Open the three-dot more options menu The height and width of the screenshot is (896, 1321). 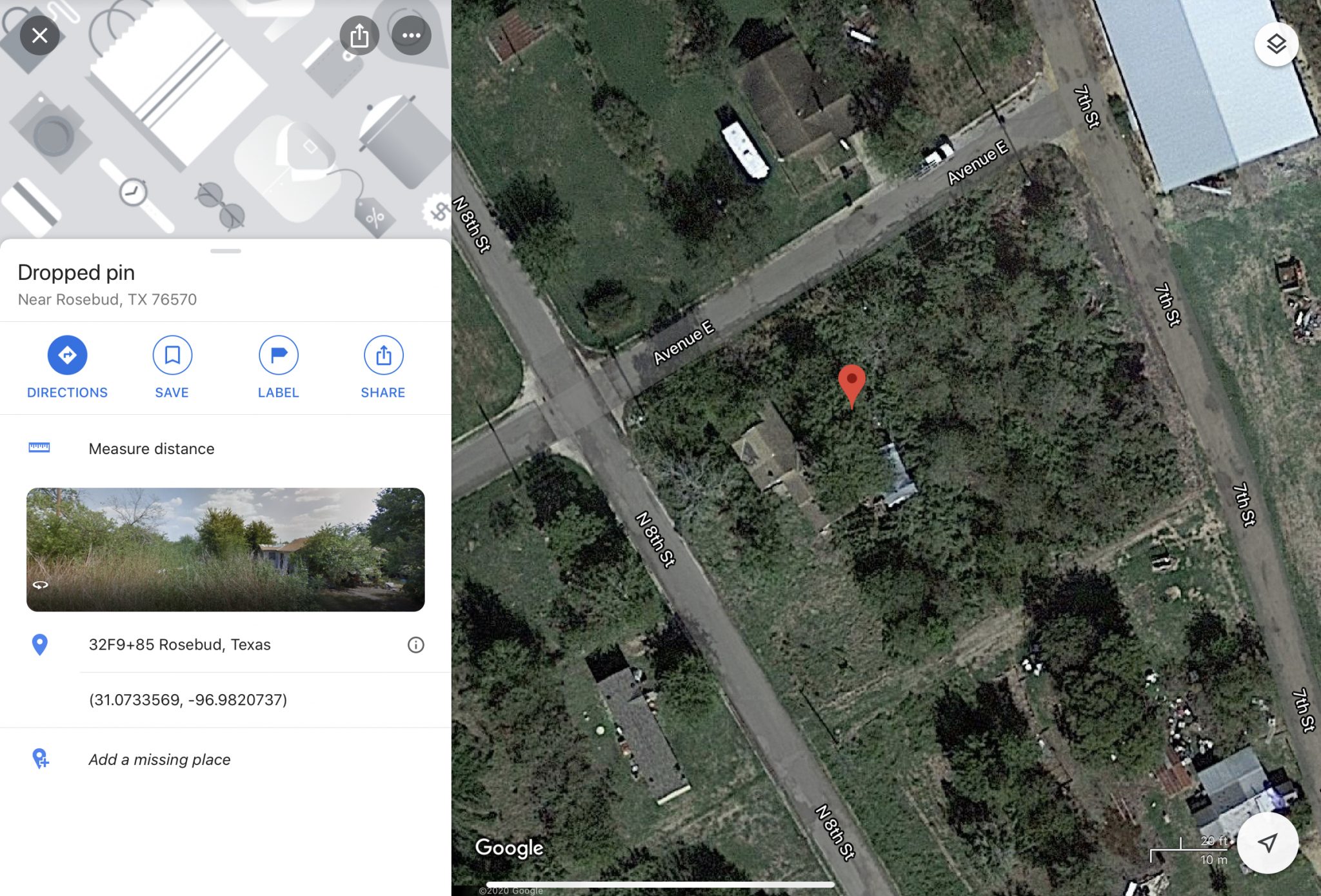pos(412,35)
